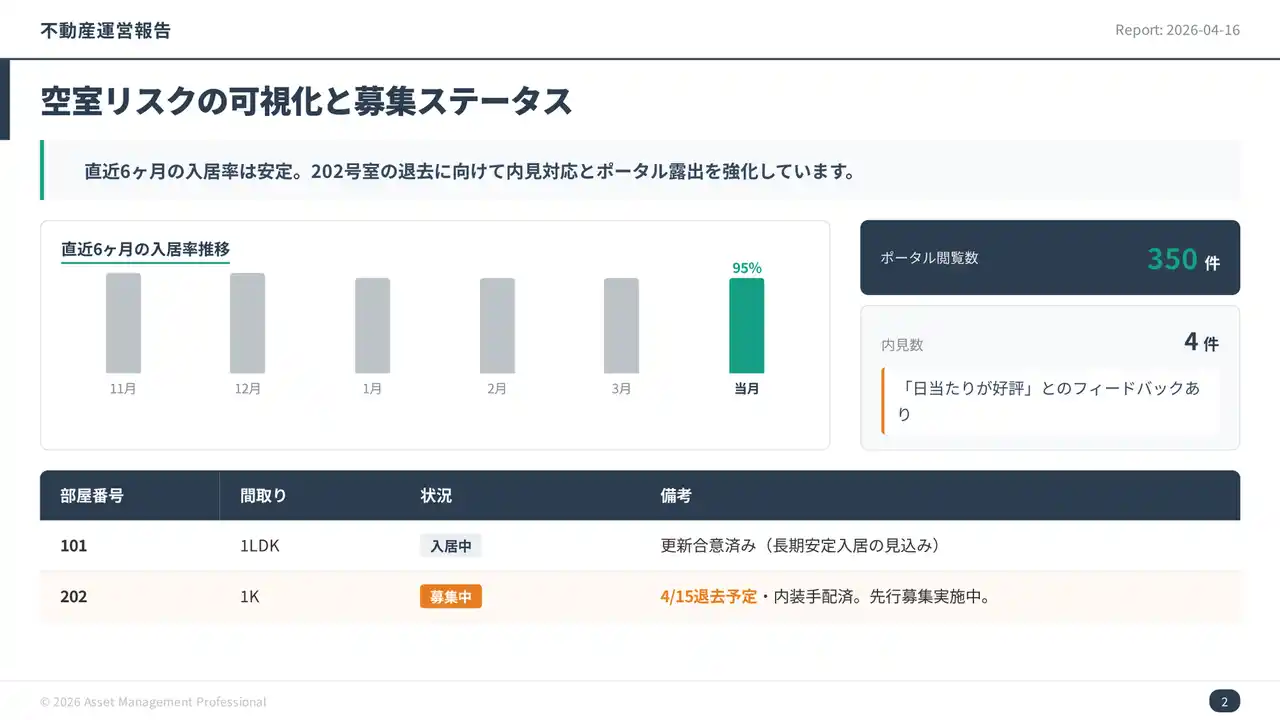Click the orange 募集中 status badge
The width and height of the screenshot is (1280, 720).
pos(450,597)
